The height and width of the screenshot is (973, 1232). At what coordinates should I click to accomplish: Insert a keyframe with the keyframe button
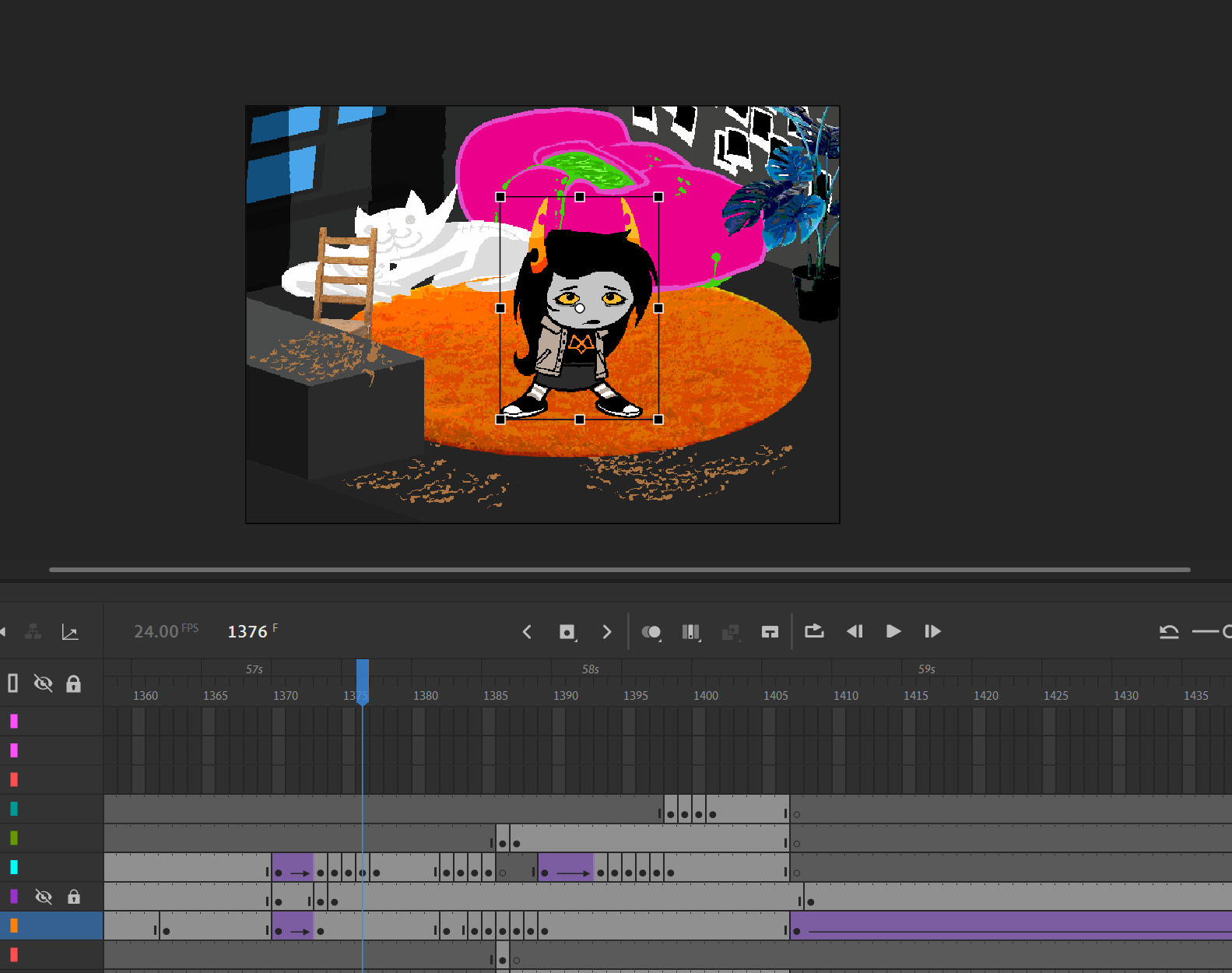click(x=567, y=632)
